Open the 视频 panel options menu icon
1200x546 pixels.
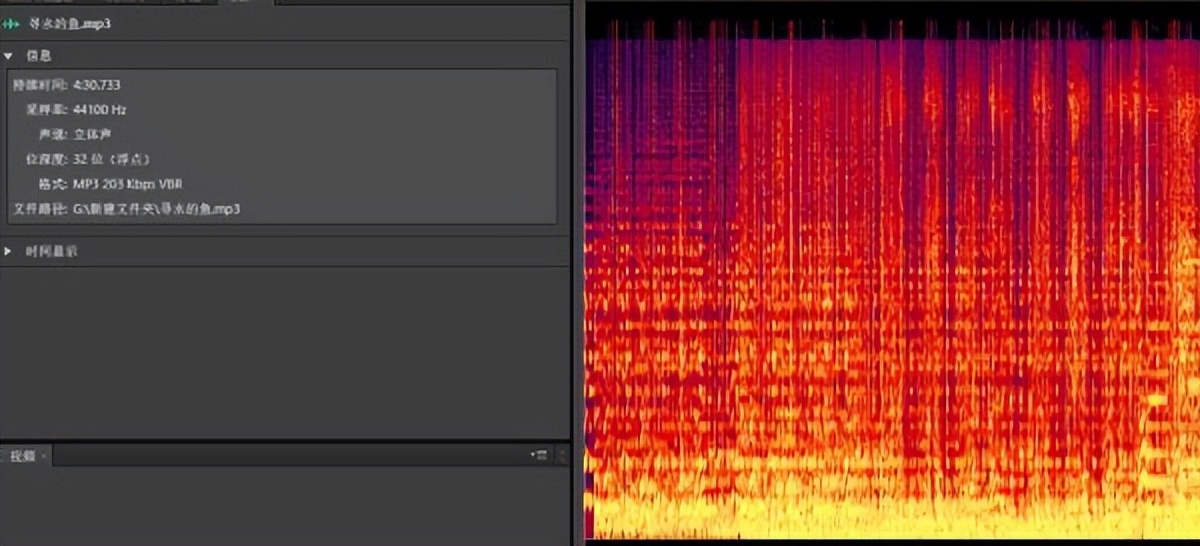coord(540,455)
